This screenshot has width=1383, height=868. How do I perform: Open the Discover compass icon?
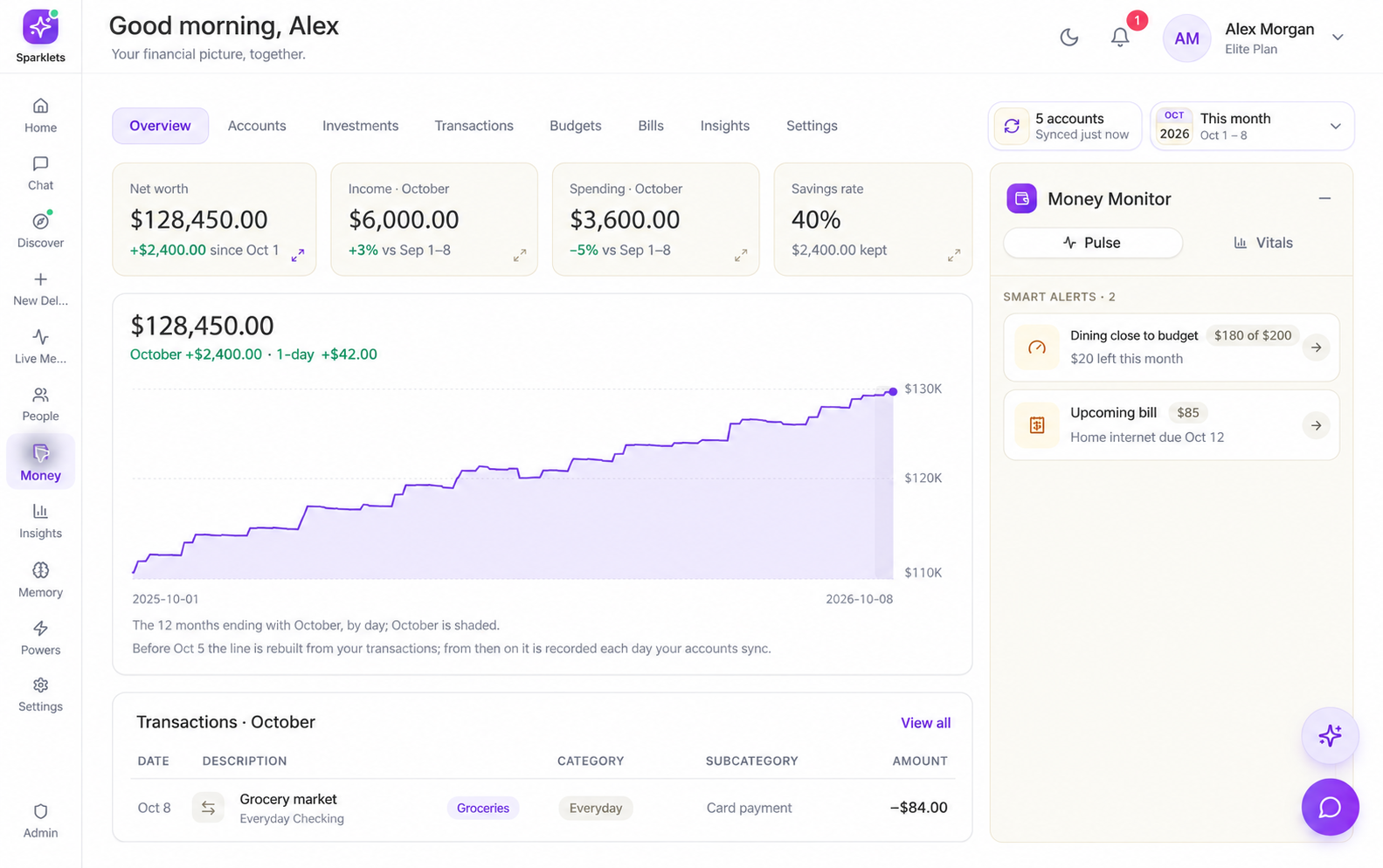pyautogui.click(x=40, y=222)
